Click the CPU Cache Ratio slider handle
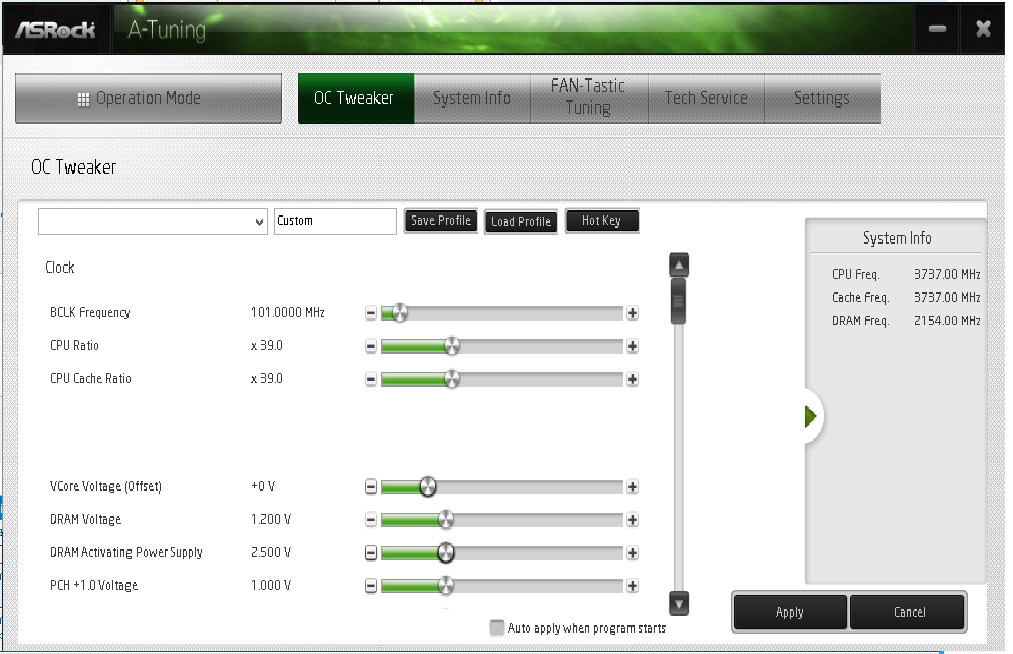The height and width of the screenshot is (654, 1013). point(452,379)
